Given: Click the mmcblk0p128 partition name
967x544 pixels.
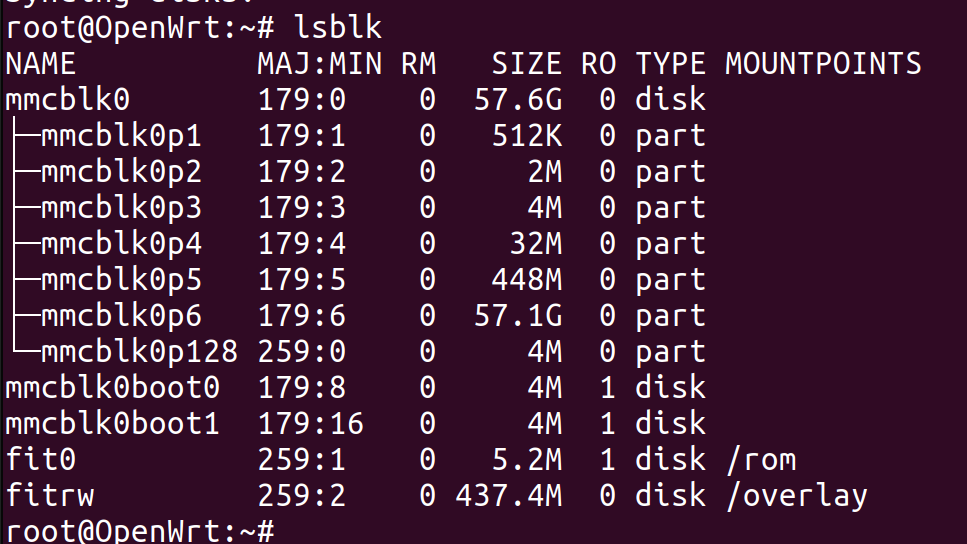Looking at the screenshot, I should (139, 352).
